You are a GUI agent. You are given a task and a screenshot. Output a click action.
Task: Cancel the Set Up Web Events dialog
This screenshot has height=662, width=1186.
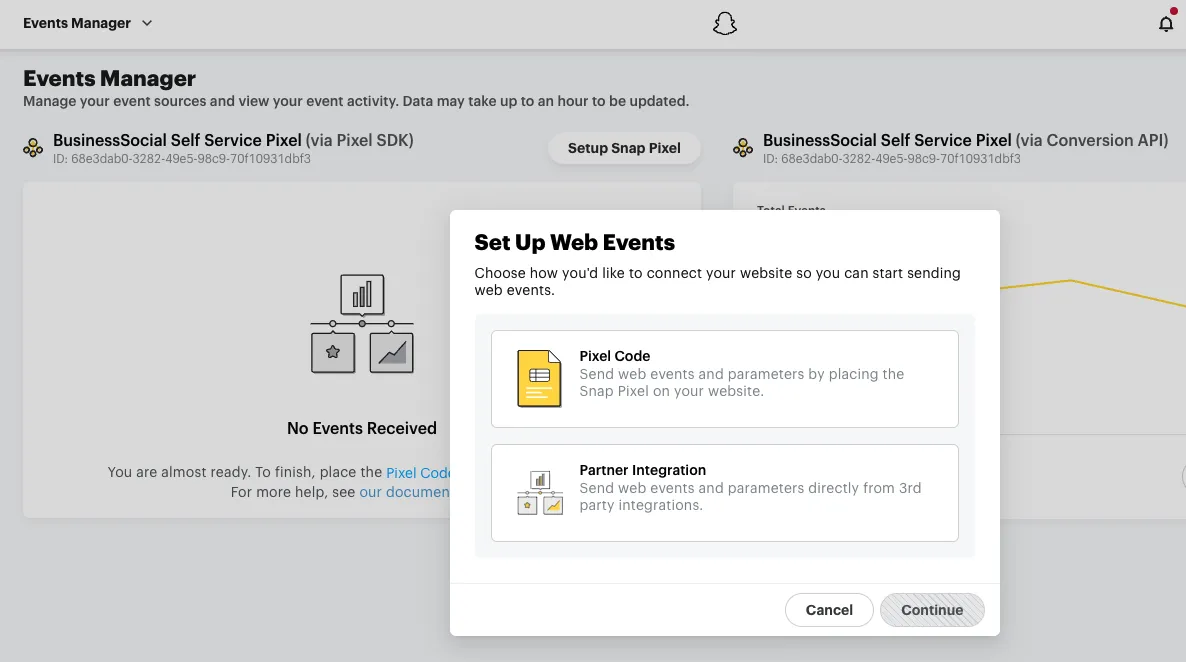pyautogui.click(x=829, y=610)
